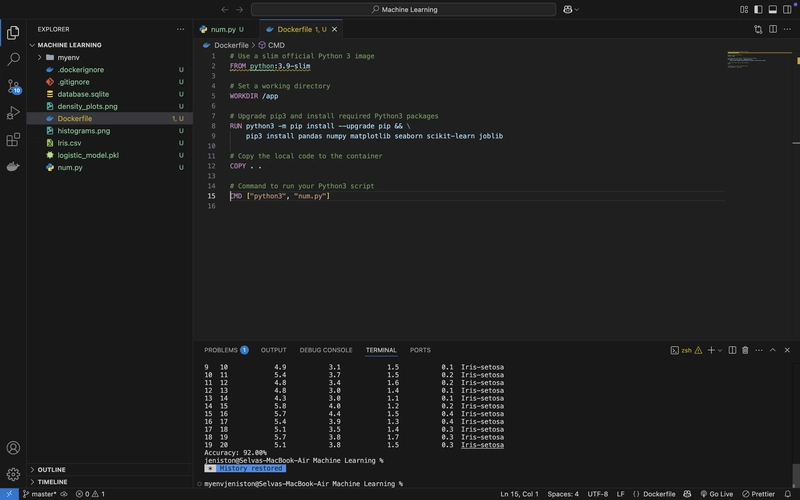The width and height of the screenshot is (800, 500).
Task: Open the Extensions view
Action: tap(13, 139)
